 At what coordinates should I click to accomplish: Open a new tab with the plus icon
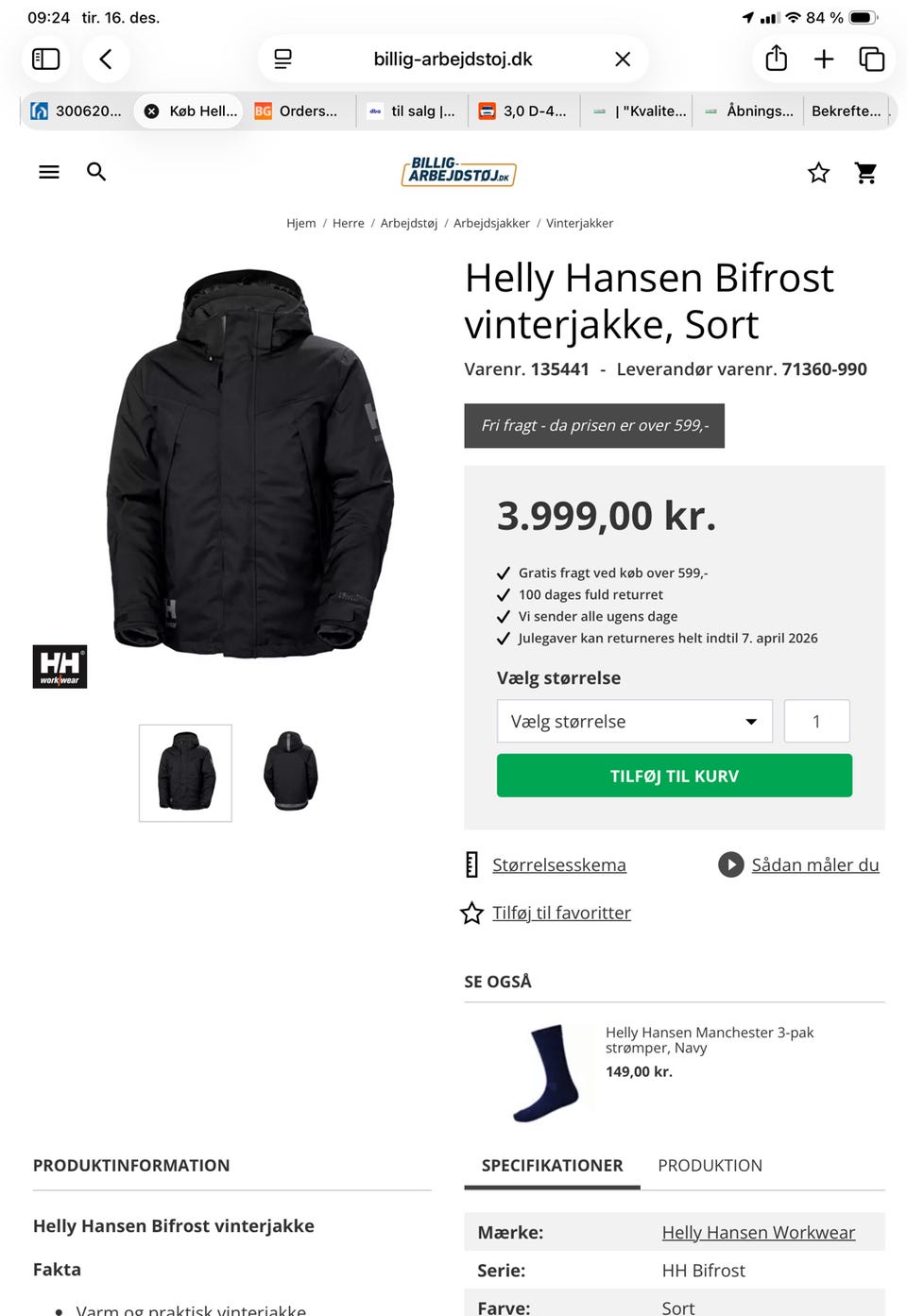coord(824,60)
